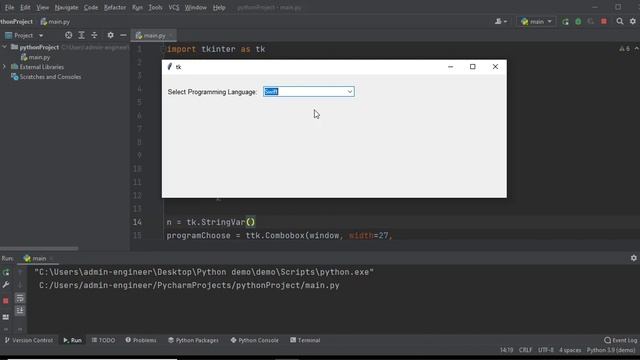Hide the Project tool window

123,36
